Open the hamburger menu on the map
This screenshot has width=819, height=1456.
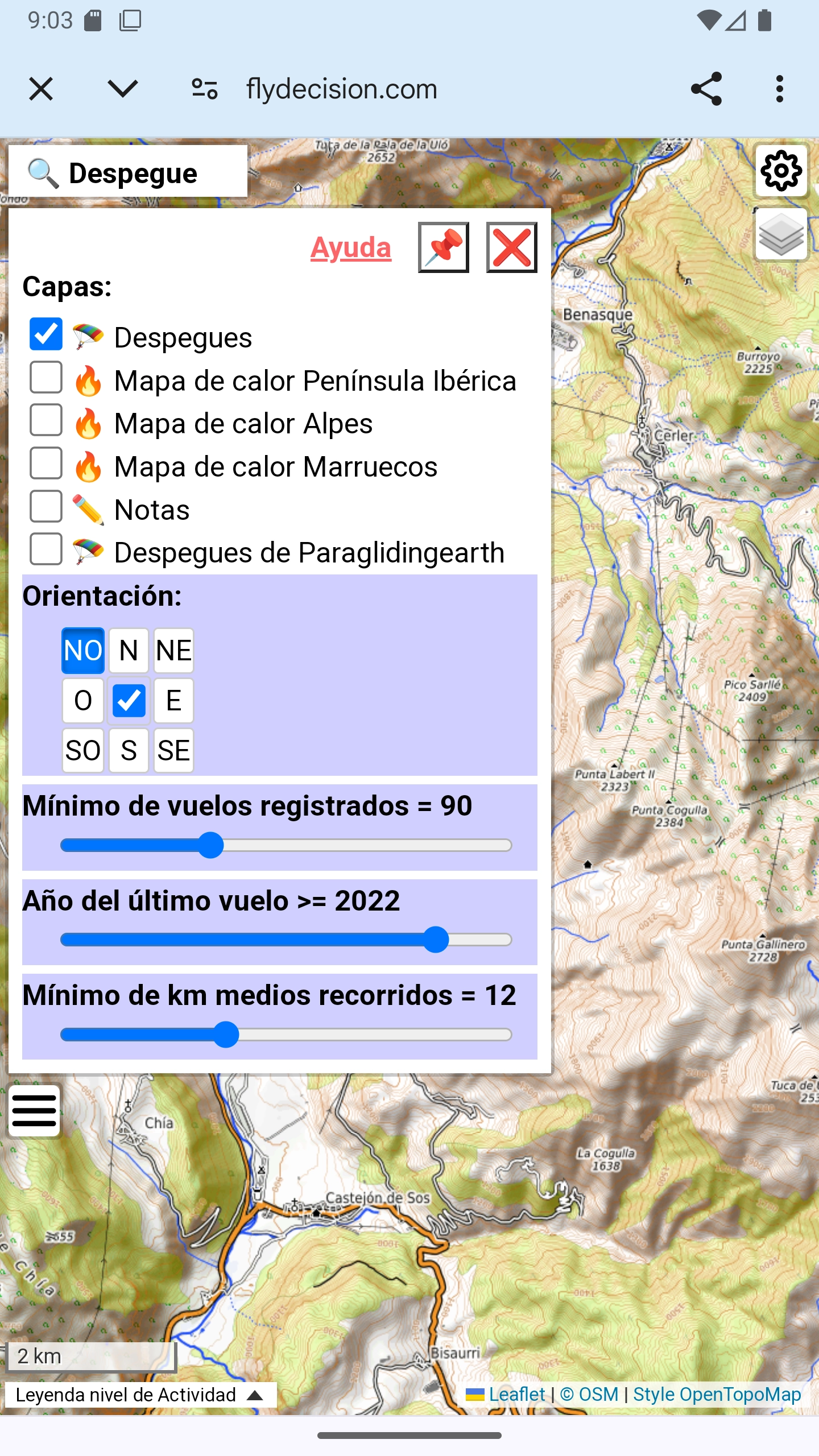pyautogui.click(x=34, y=1110)
